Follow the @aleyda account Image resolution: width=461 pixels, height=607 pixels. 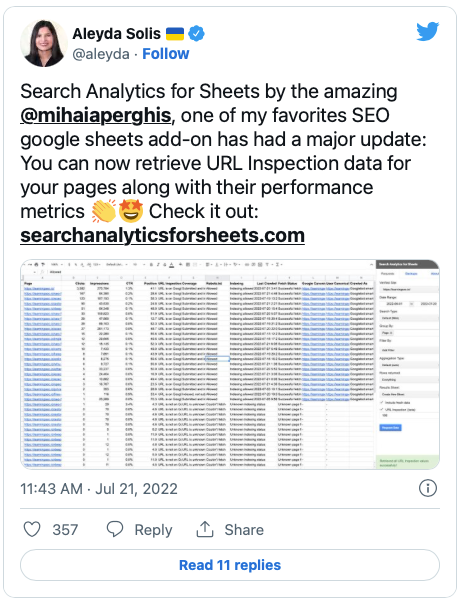point(166,54)
